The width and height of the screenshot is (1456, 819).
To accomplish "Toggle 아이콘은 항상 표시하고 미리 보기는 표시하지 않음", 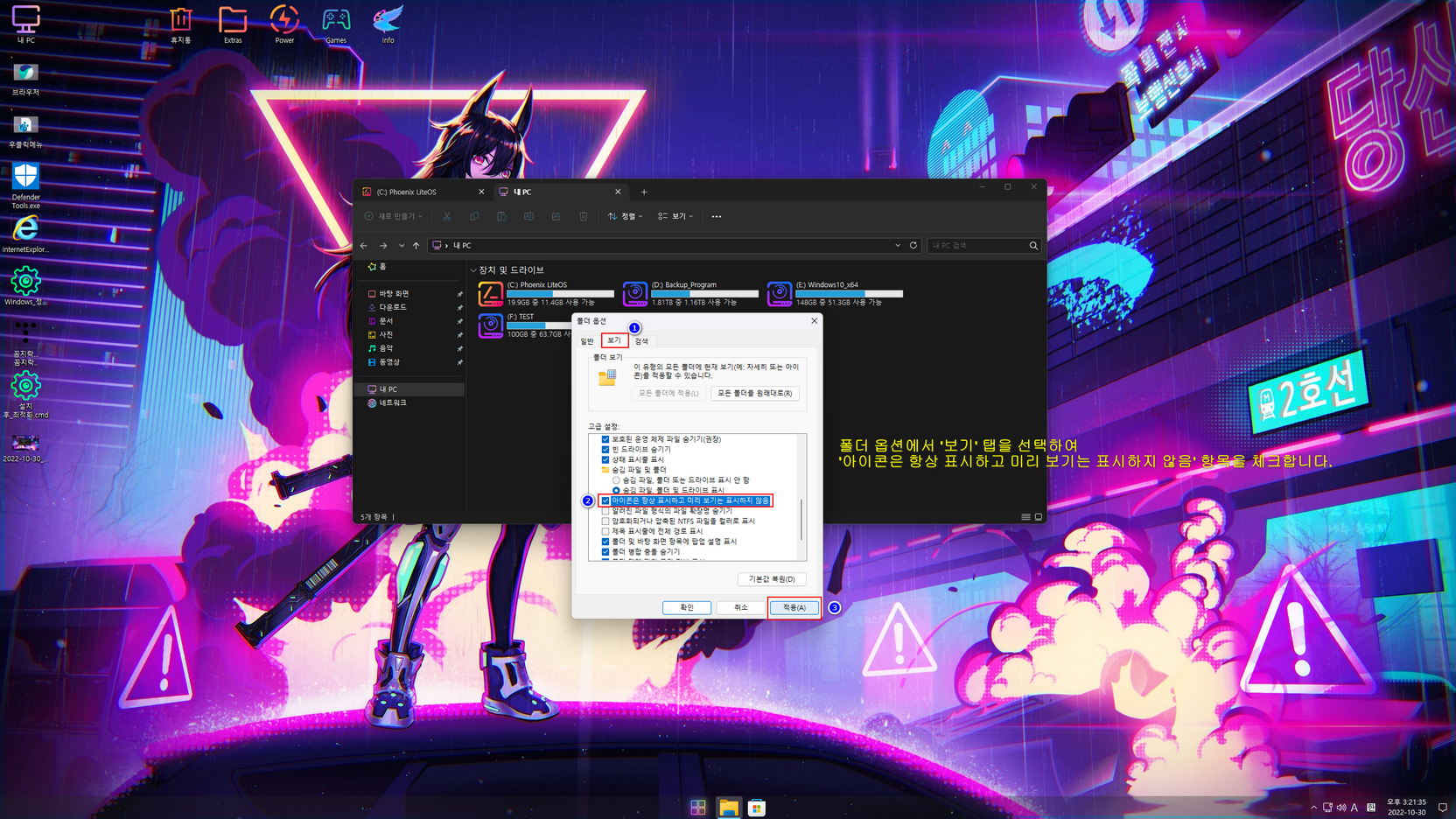I will click(605, 500).
